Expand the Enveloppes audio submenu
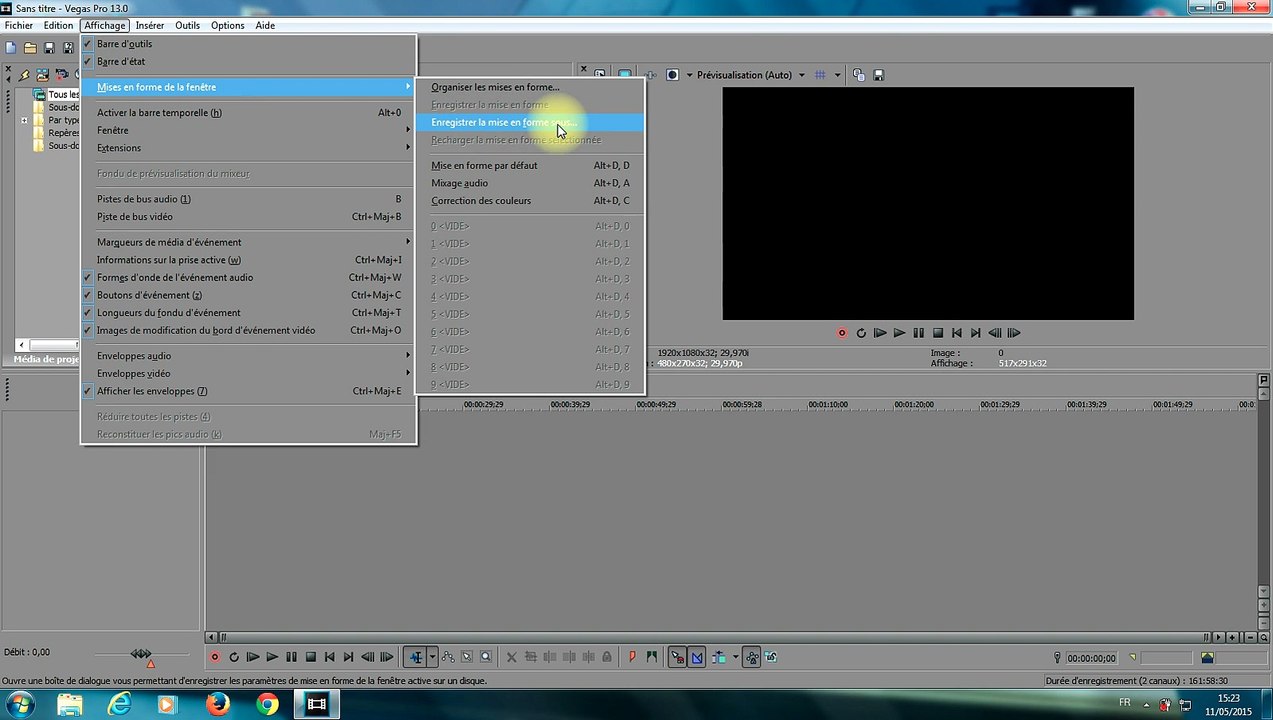Screen dimensions: 1273x720 [x=248, y=356]
